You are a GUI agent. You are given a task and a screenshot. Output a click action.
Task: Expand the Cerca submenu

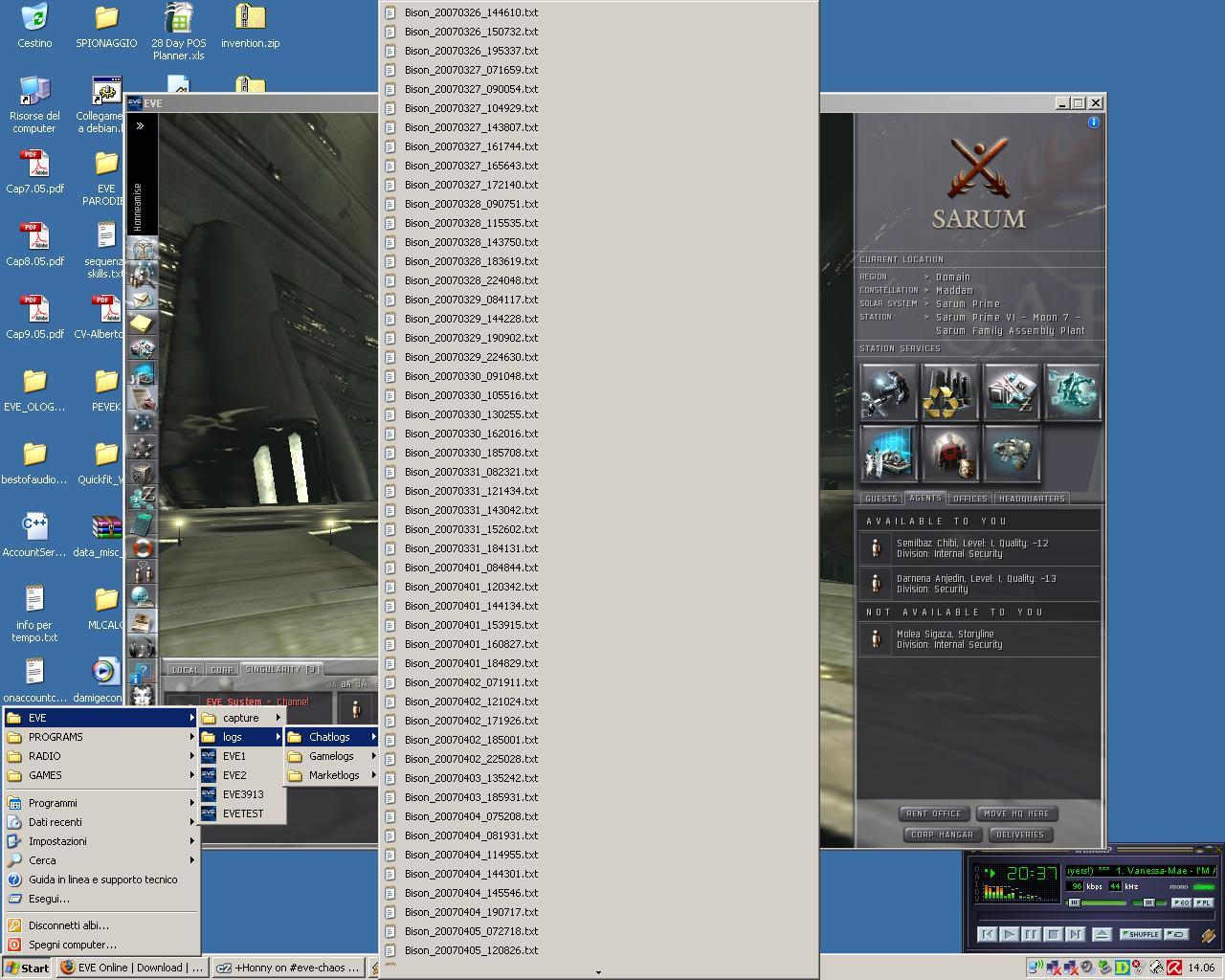pyautogui.click(x=100, y=860)
